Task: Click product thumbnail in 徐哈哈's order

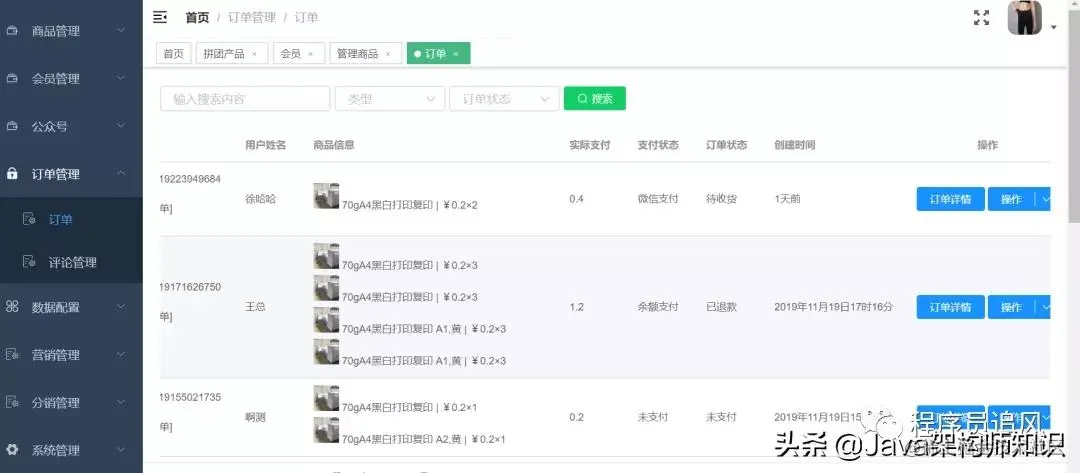Action: tap(326, 196)
